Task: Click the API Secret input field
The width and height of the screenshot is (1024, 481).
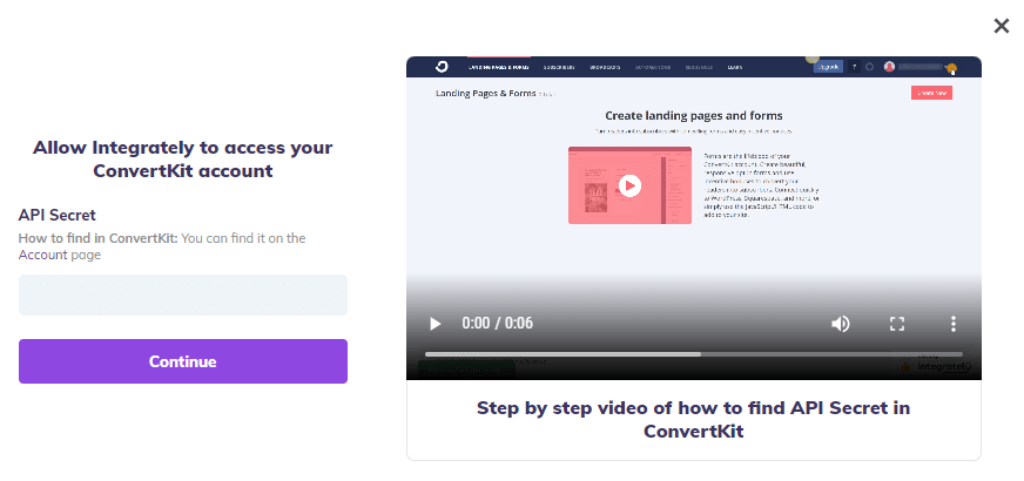Action: click(183, 295)
